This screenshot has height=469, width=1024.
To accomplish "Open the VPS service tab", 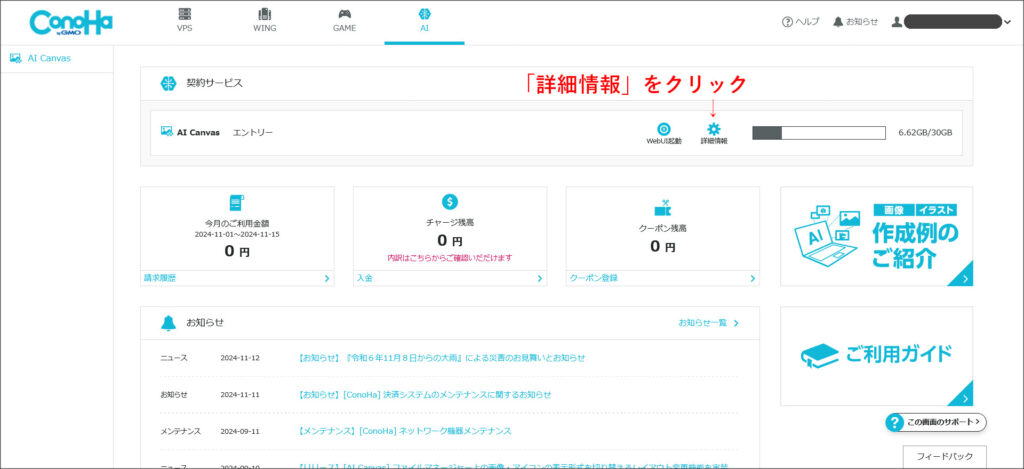I will (185, 20).
